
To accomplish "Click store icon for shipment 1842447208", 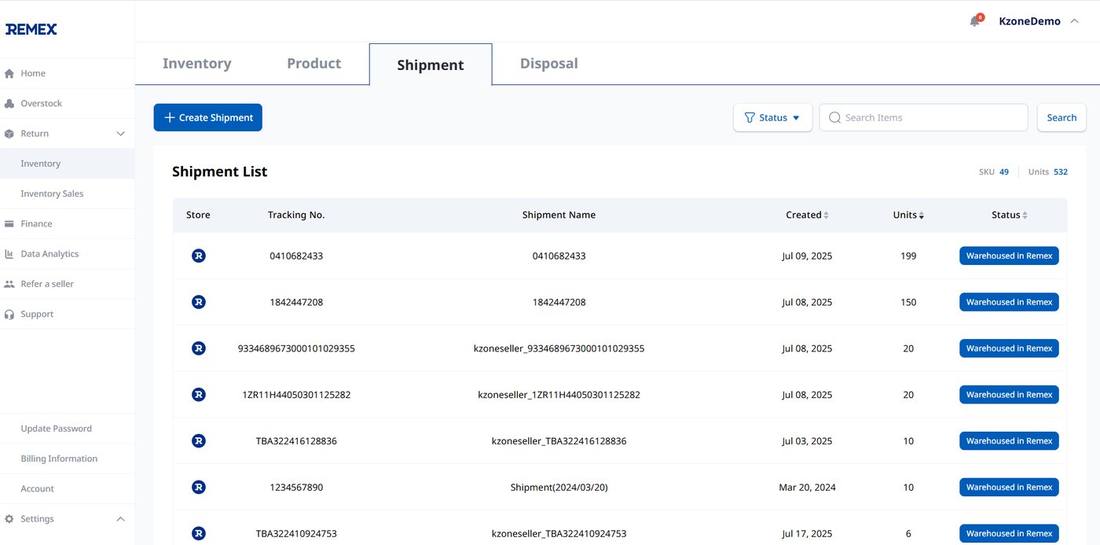I will coord(199,302).
